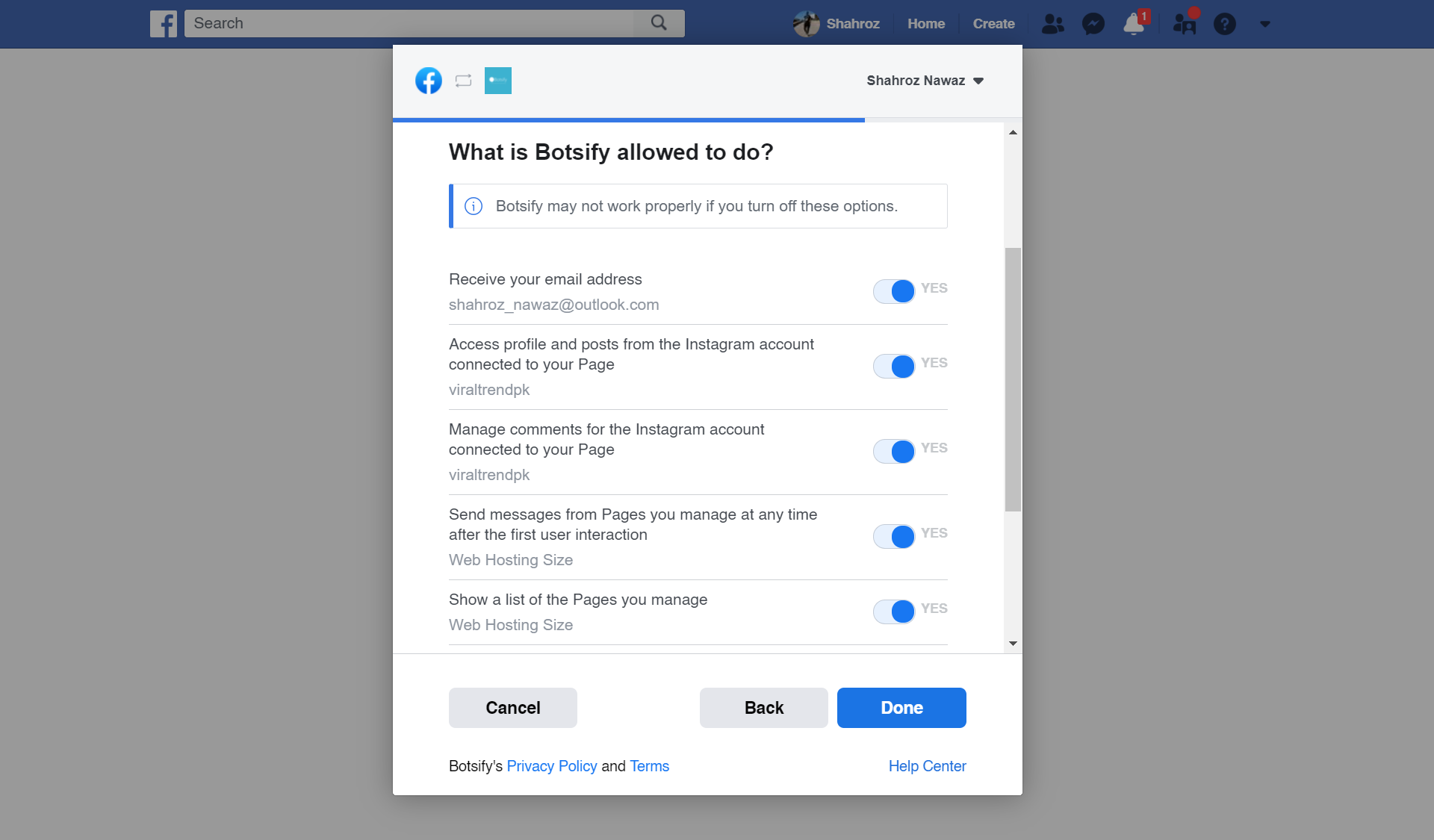Click the email shahroz_nawaz@outlook.com
The height and width of the screenshot is (840, 1434).
pos(553,305)
